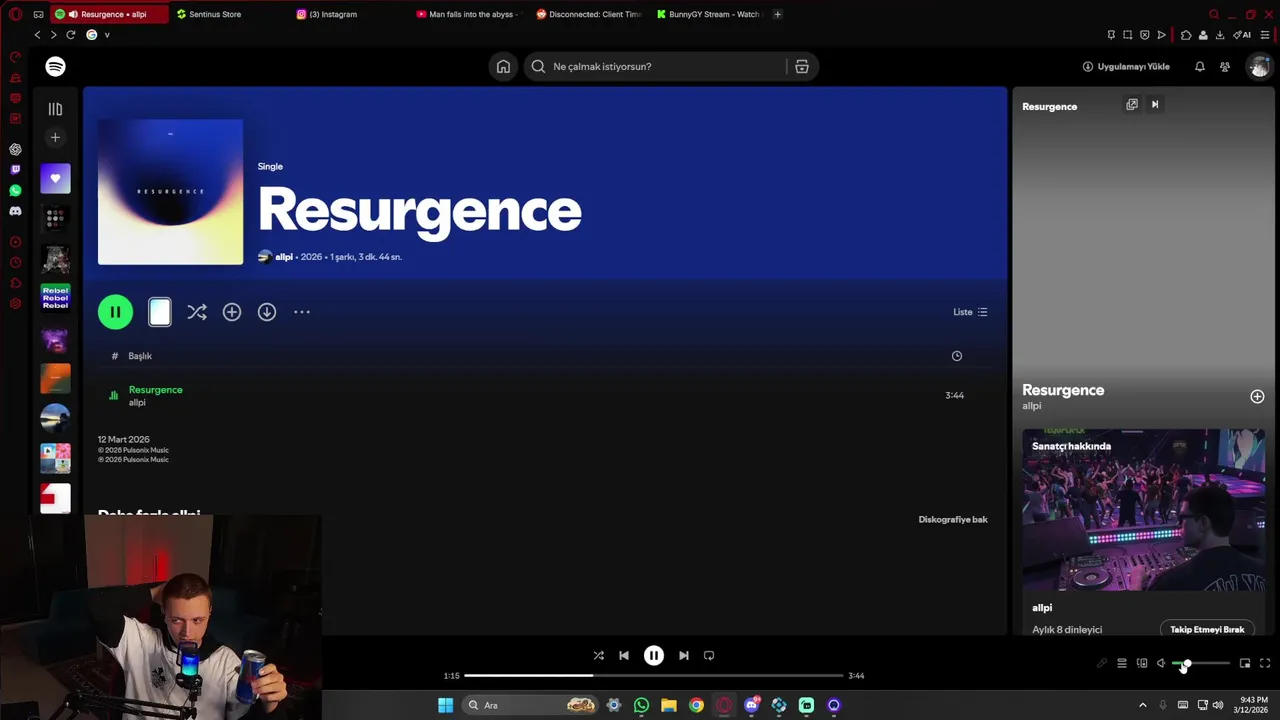
Task: Collapse the now-playing view panel
Action: click(1155, 104)
